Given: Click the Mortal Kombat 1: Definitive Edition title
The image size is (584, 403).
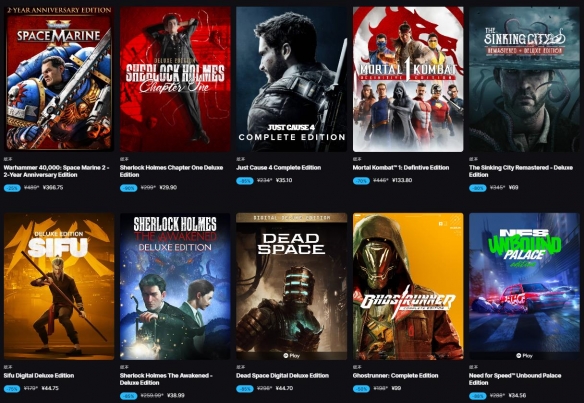Looking at the screenshot, I should coord(401,168).
